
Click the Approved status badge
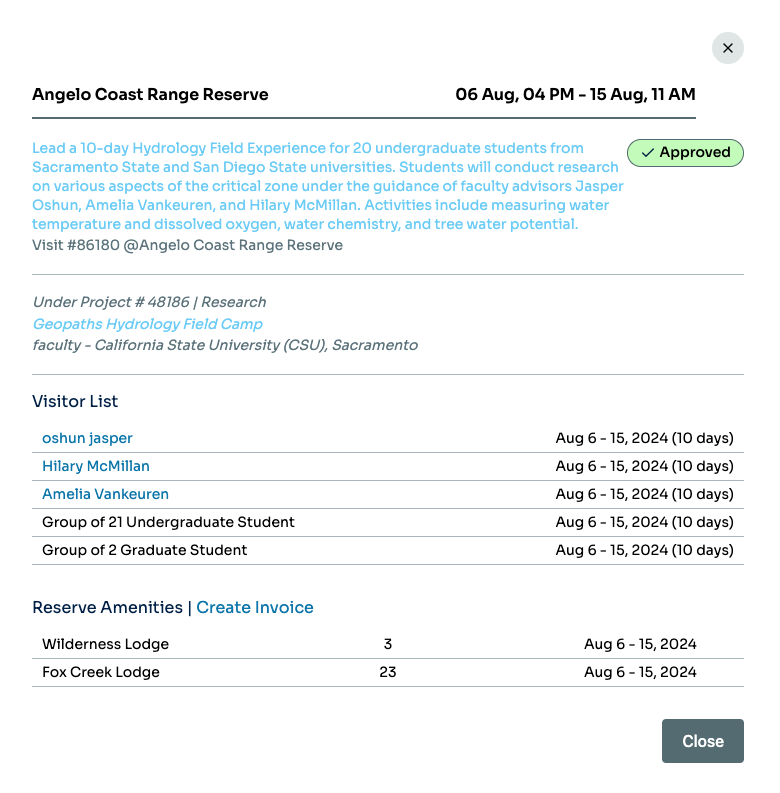click(x=685, y=153)
